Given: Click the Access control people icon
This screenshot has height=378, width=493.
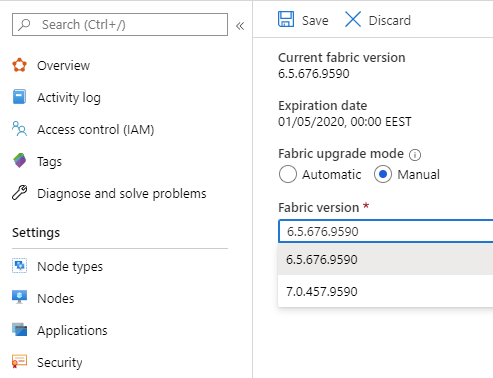Looking at the screenshot, I should pos(19,129).
